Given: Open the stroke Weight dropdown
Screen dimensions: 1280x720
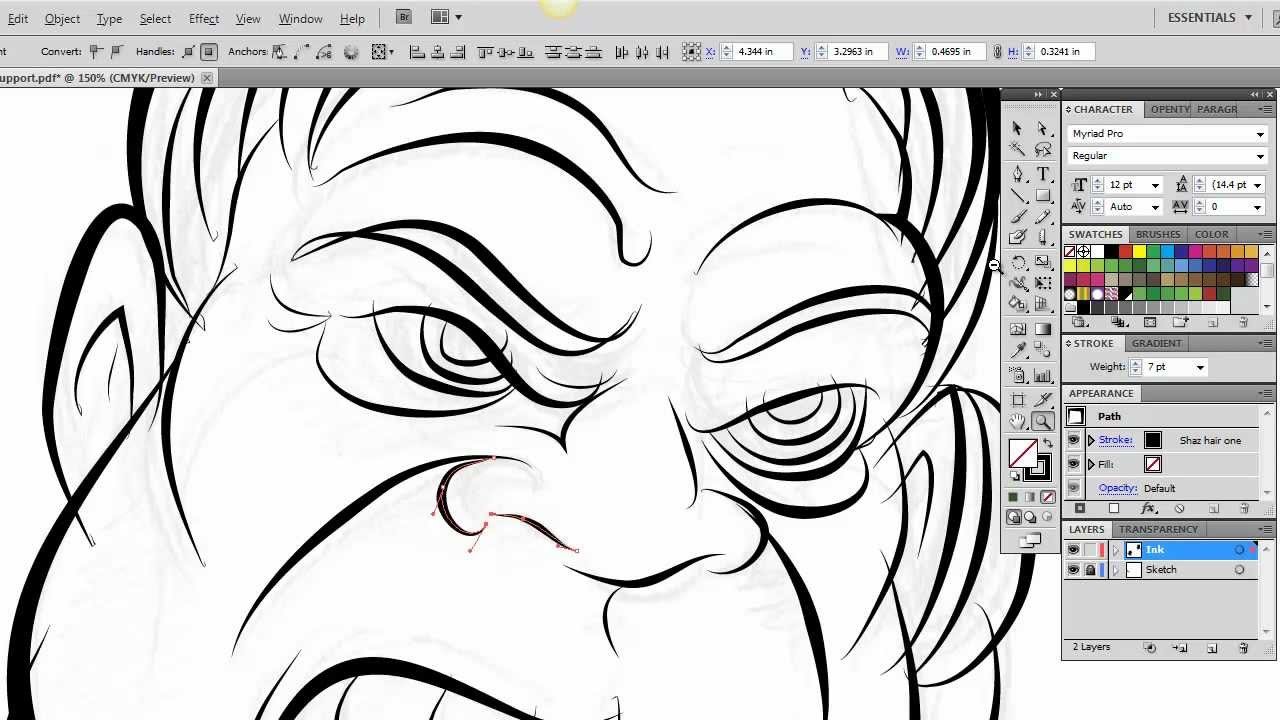Looking at the screenshot, I should (1200, 367).
